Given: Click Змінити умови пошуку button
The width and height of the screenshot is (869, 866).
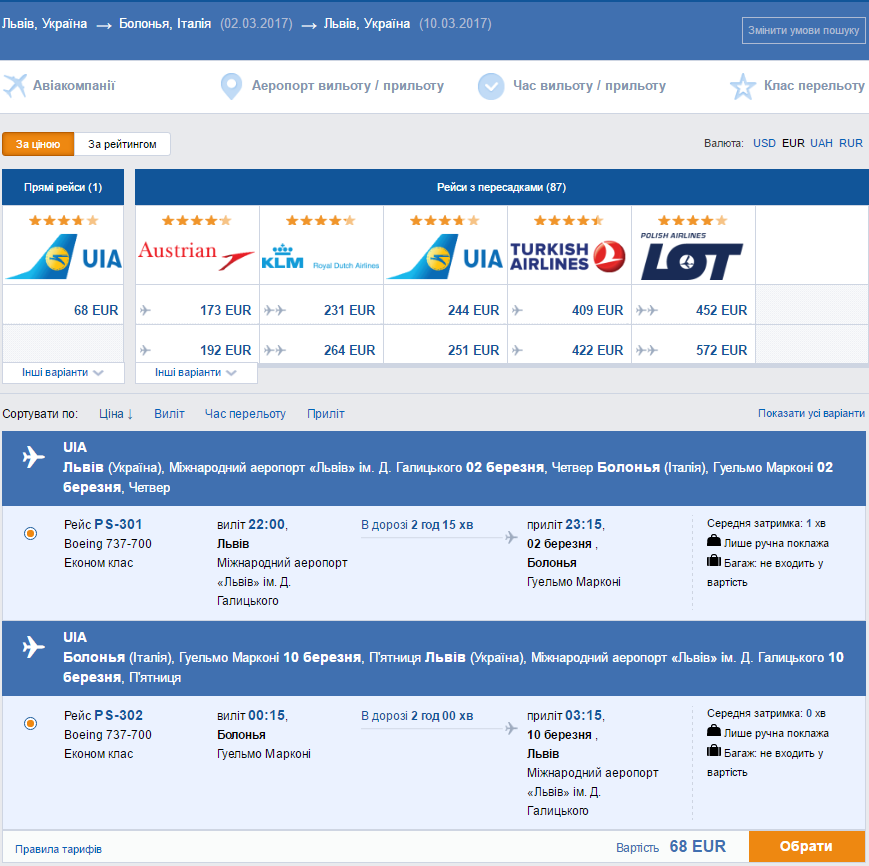Looking at the screenshot, I should click(804, 30).
